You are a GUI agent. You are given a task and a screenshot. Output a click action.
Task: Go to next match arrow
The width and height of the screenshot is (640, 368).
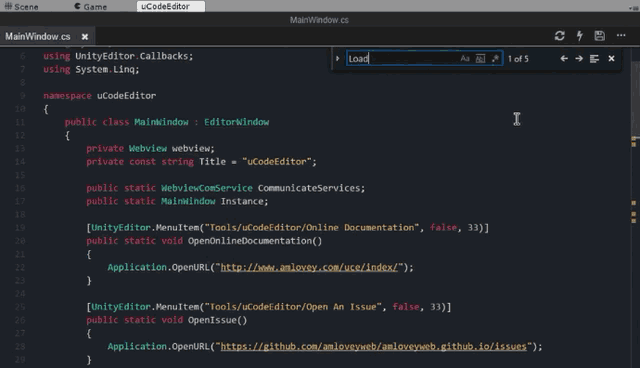[579, 59]
